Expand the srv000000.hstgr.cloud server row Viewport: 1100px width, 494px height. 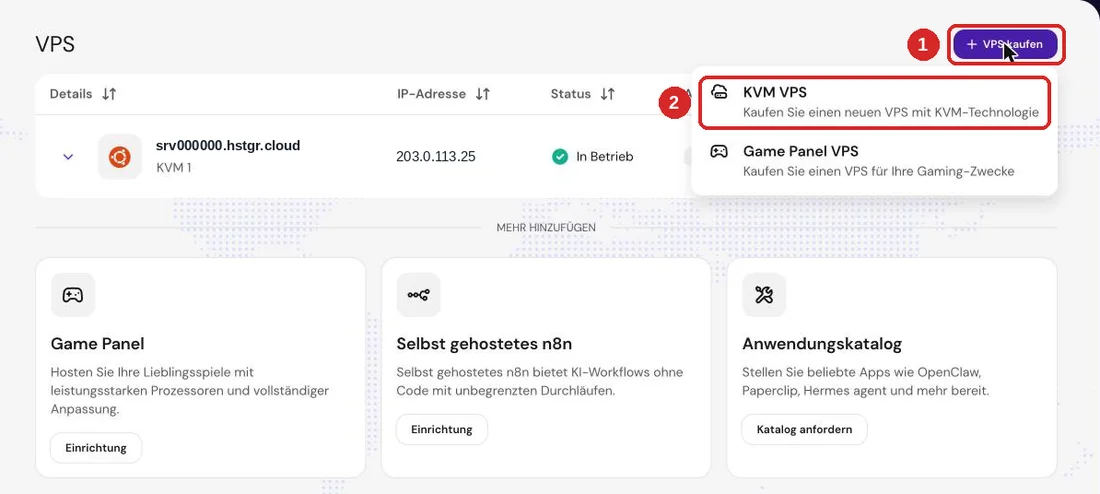click(68, 156)
